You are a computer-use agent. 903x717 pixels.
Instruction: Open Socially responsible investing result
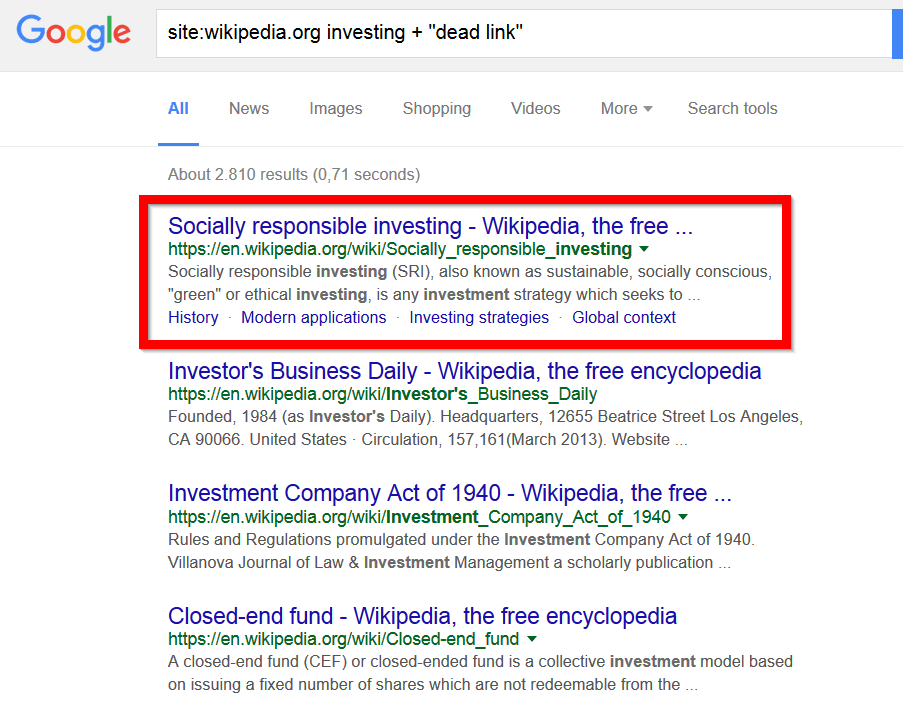click(430, 226)
